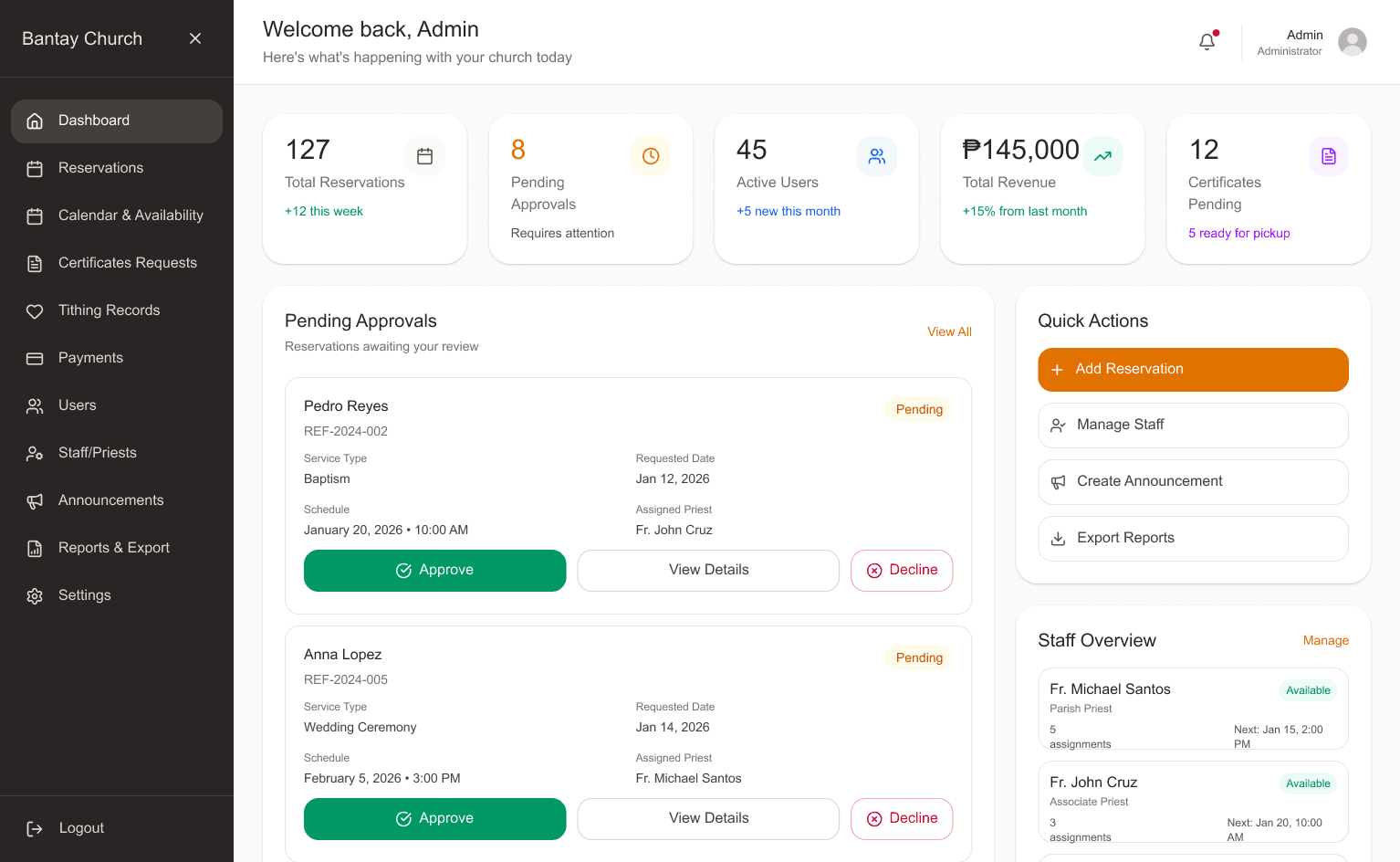1400x862 pixels.
Task: Click the trending arrow icon on Total Revenue
Action: tap(1102, 156)
